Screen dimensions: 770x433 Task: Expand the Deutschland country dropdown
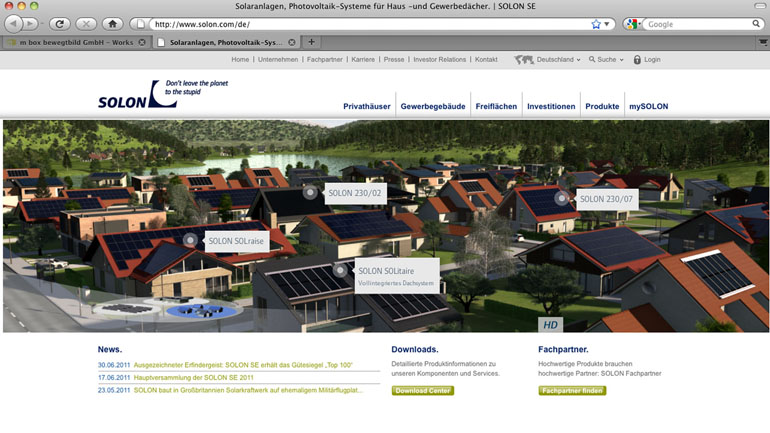(558, 59)
